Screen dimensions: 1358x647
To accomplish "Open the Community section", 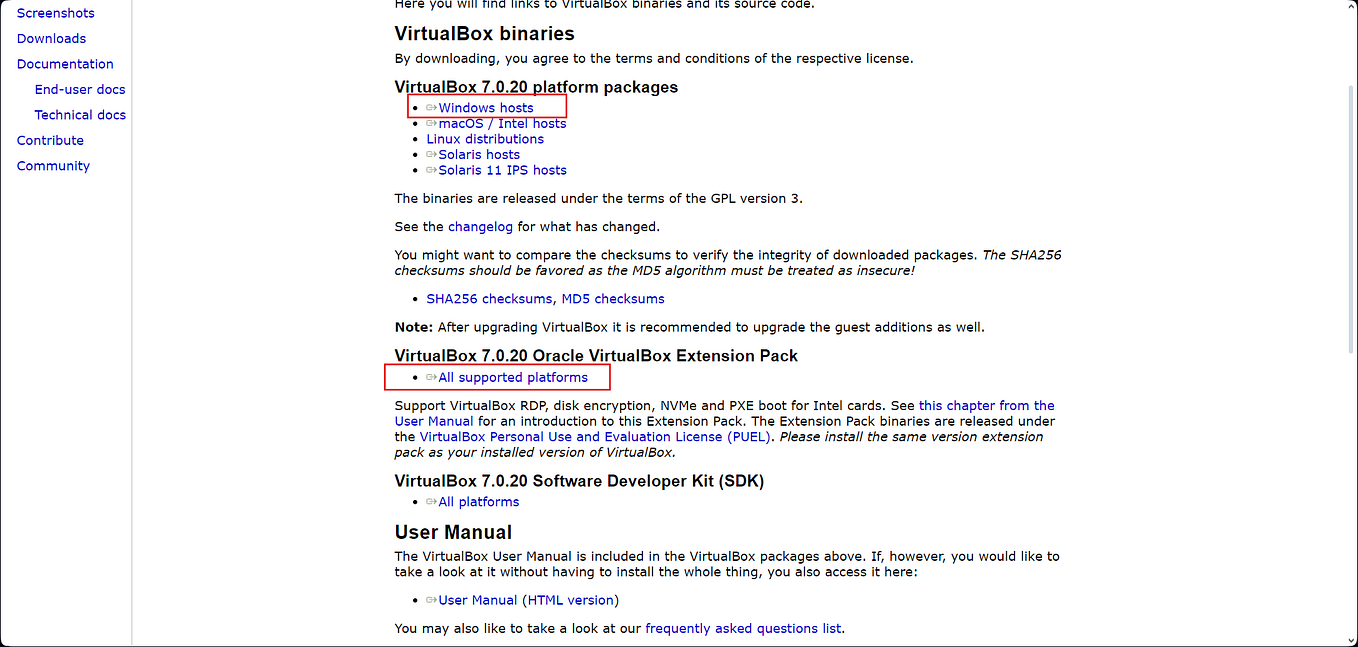I will (x=53, y=165).
